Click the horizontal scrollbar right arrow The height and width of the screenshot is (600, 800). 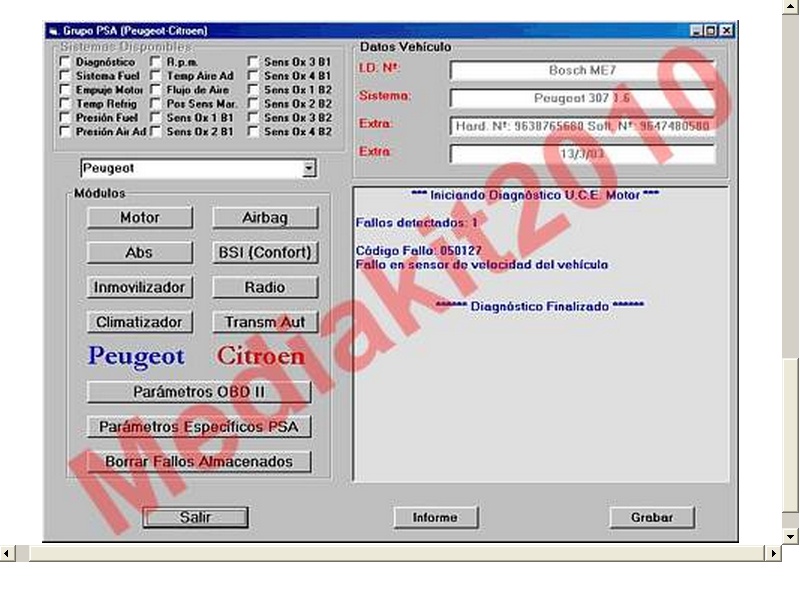[773, 553]
